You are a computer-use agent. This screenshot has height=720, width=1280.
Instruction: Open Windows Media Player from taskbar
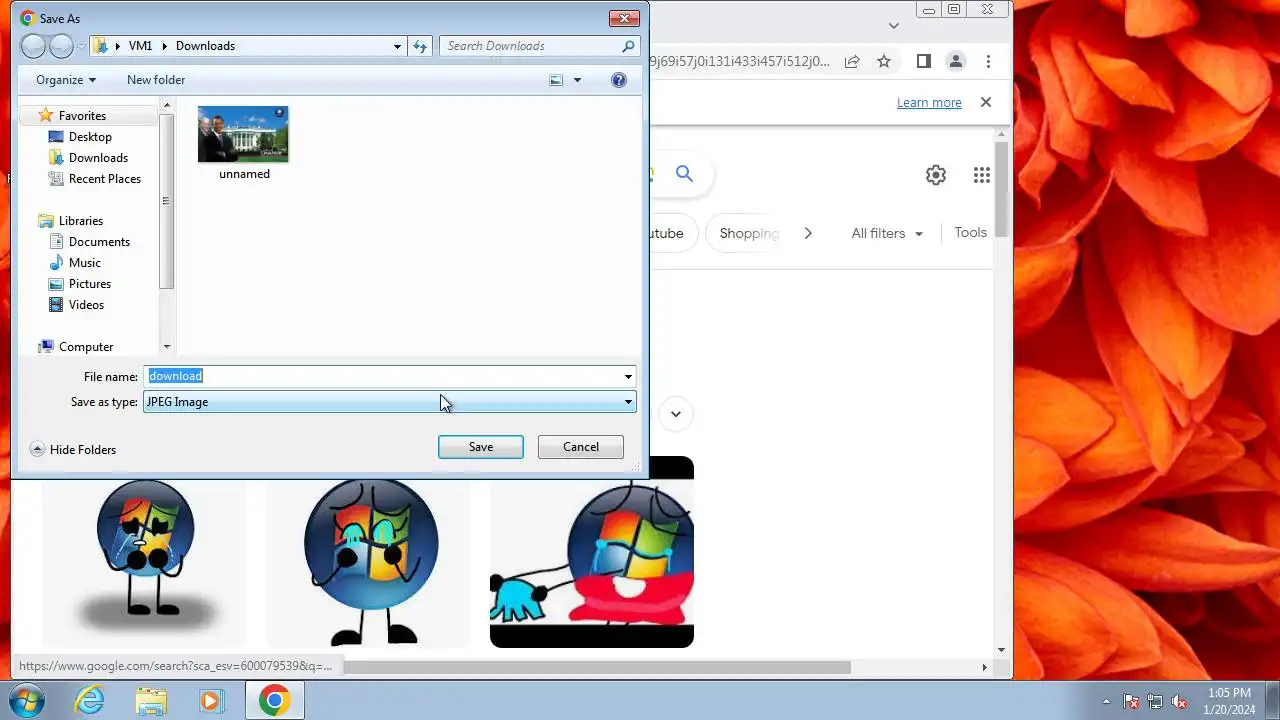click(x=211, y=700)
